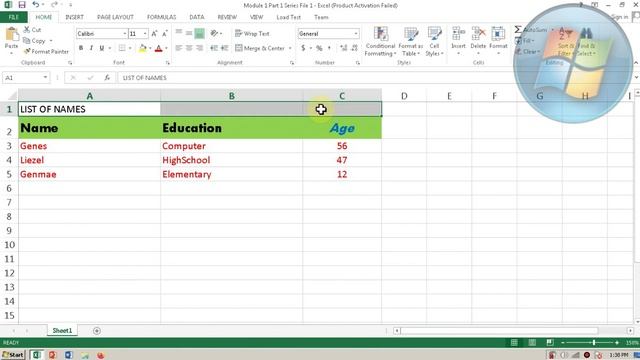Click the Insert Function fx icon

click(107, 78)
